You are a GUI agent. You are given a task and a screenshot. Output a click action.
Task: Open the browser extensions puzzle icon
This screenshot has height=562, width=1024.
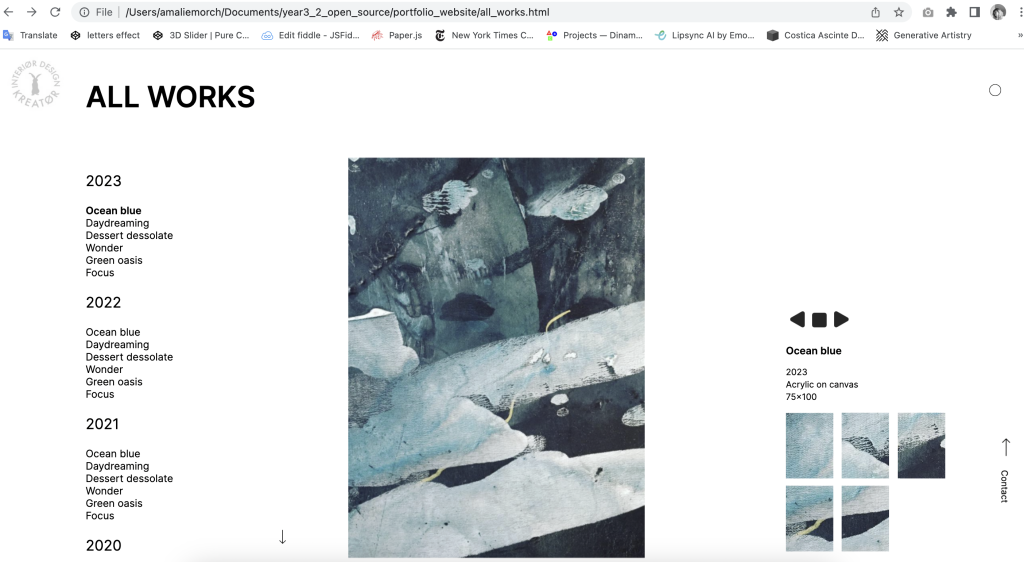point(952,12)
